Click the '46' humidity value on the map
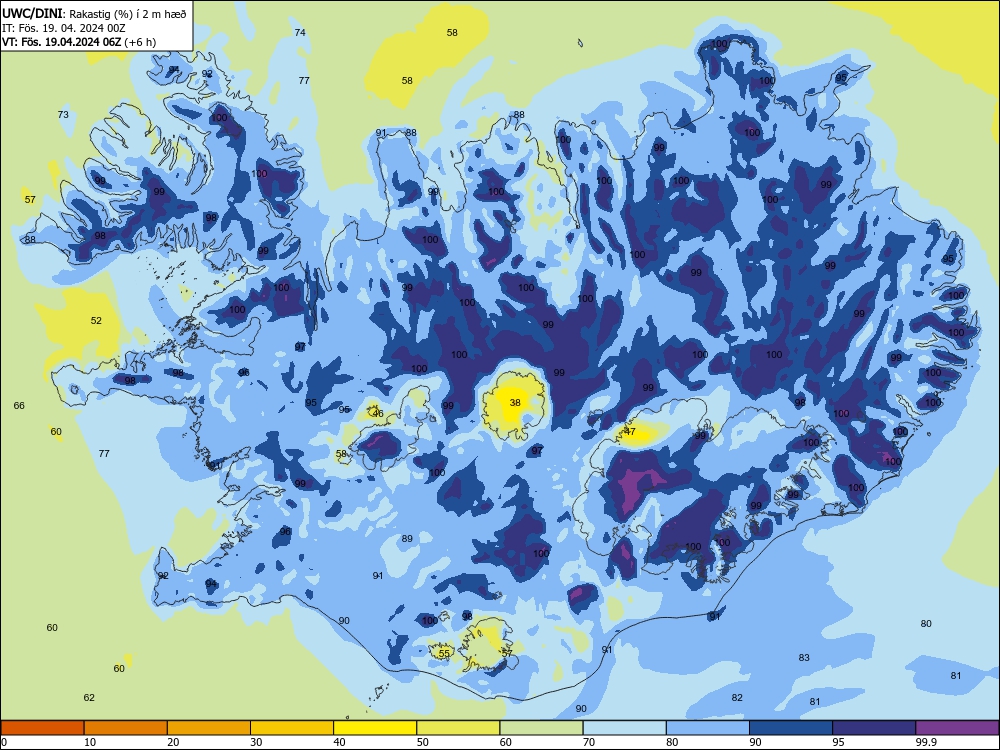 coord(378,414)
